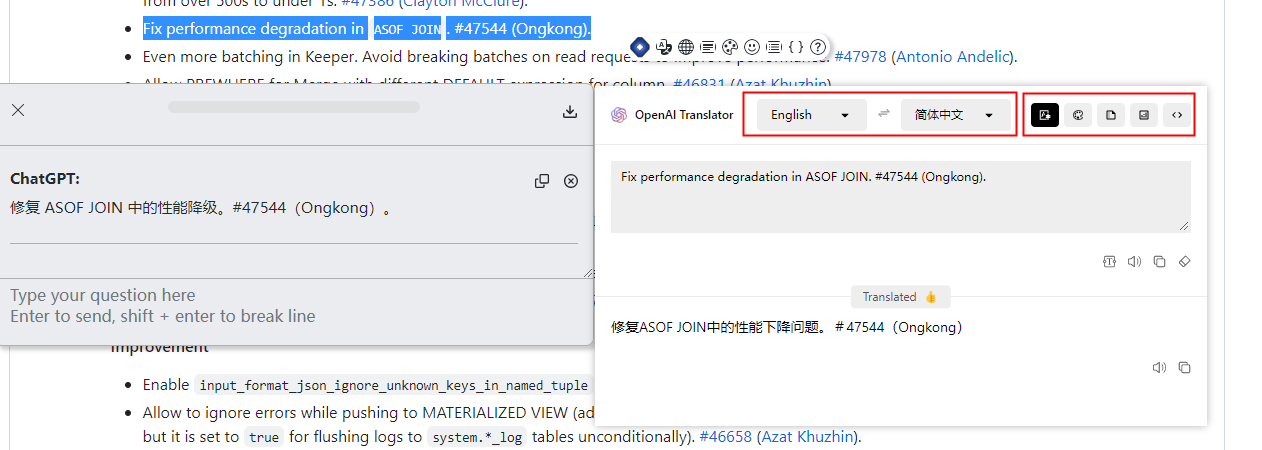
Task: Open the #46658 pull request link
Action: 725,437
